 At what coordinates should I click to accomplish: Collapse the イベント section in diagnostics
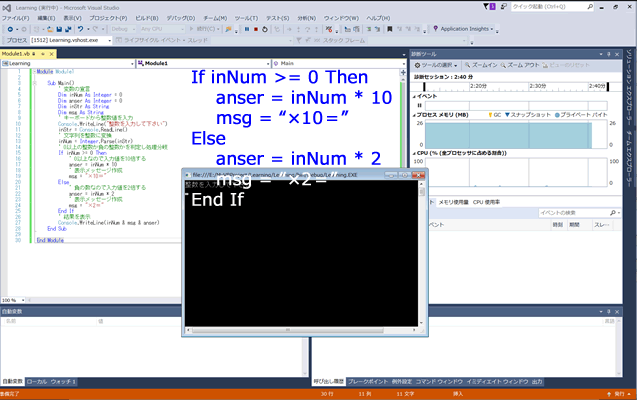(x=414, y=97)
